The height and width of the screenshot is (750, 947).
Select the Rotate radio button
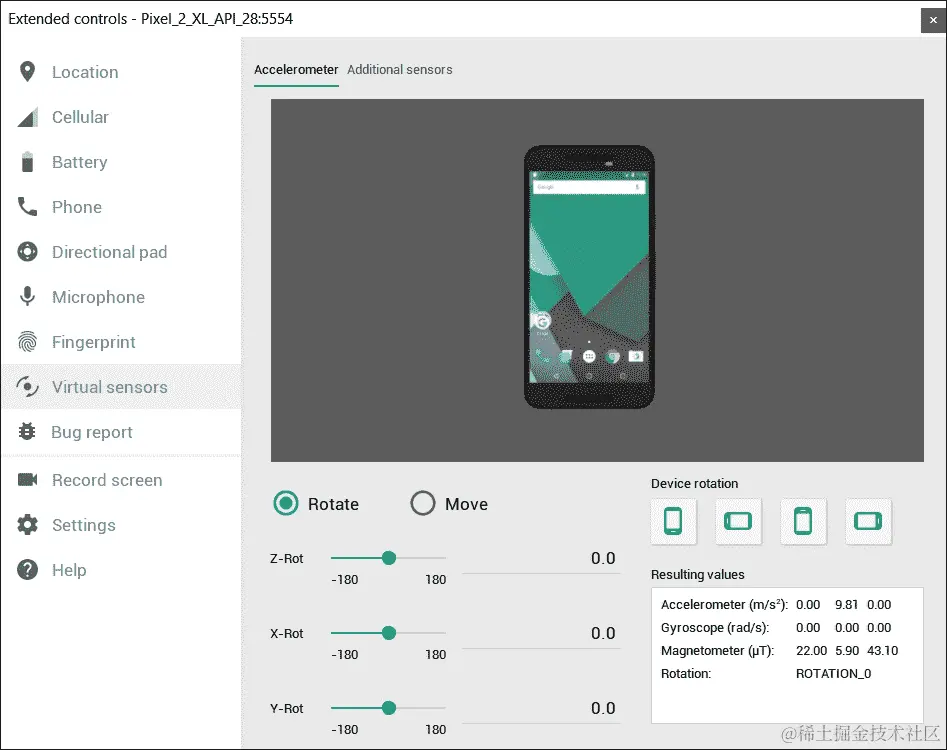[286, 503]
